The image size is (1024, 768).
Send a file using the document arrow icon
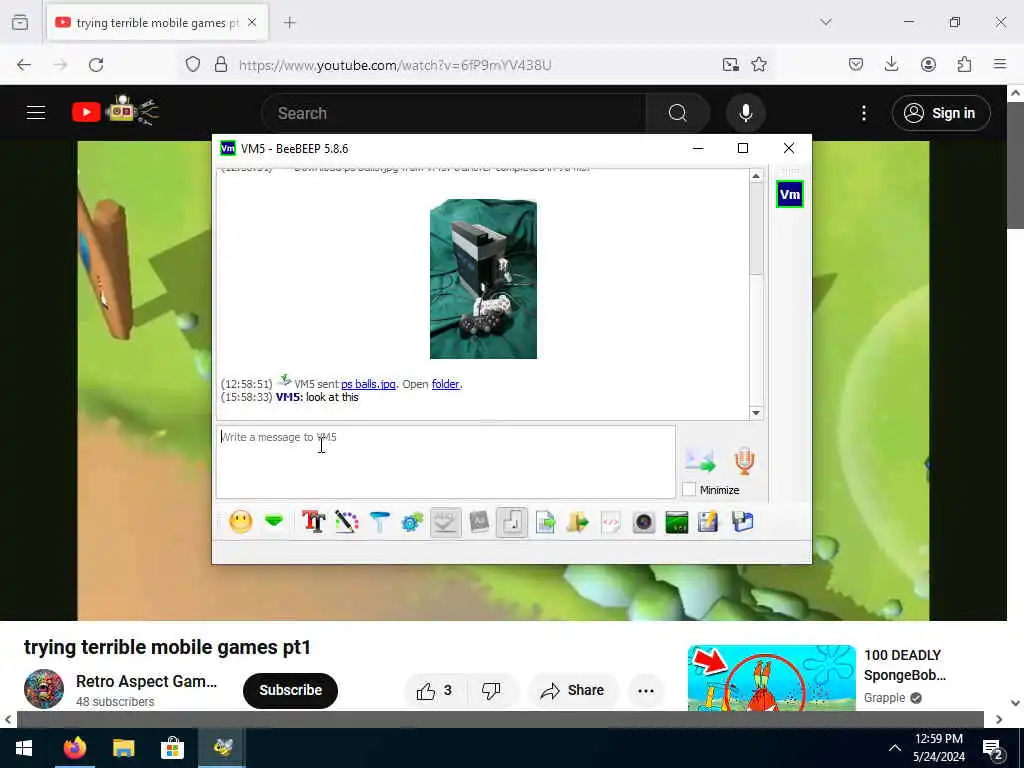click(545, 522)
